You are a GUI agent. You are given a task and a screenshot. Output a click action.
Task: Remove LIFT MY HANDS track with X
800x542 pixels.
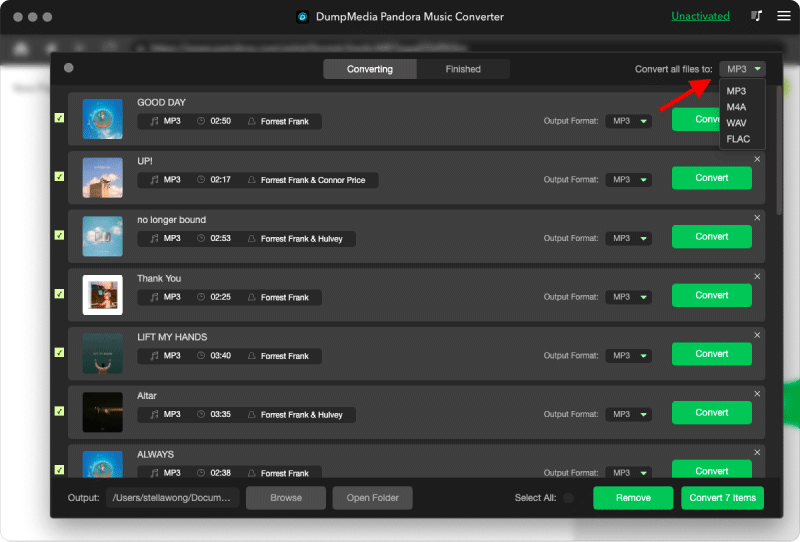tap(757, 335)
